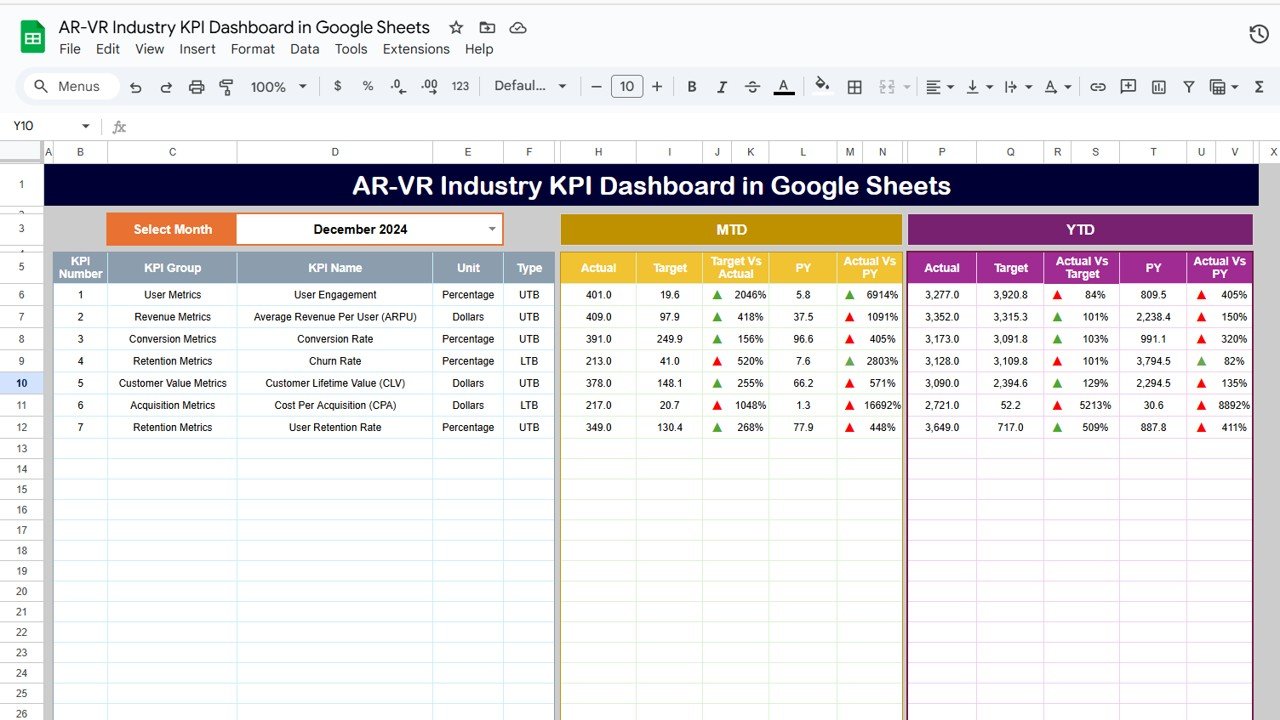
Task: Click the Insert comment icon
Action: point(1128,87)
